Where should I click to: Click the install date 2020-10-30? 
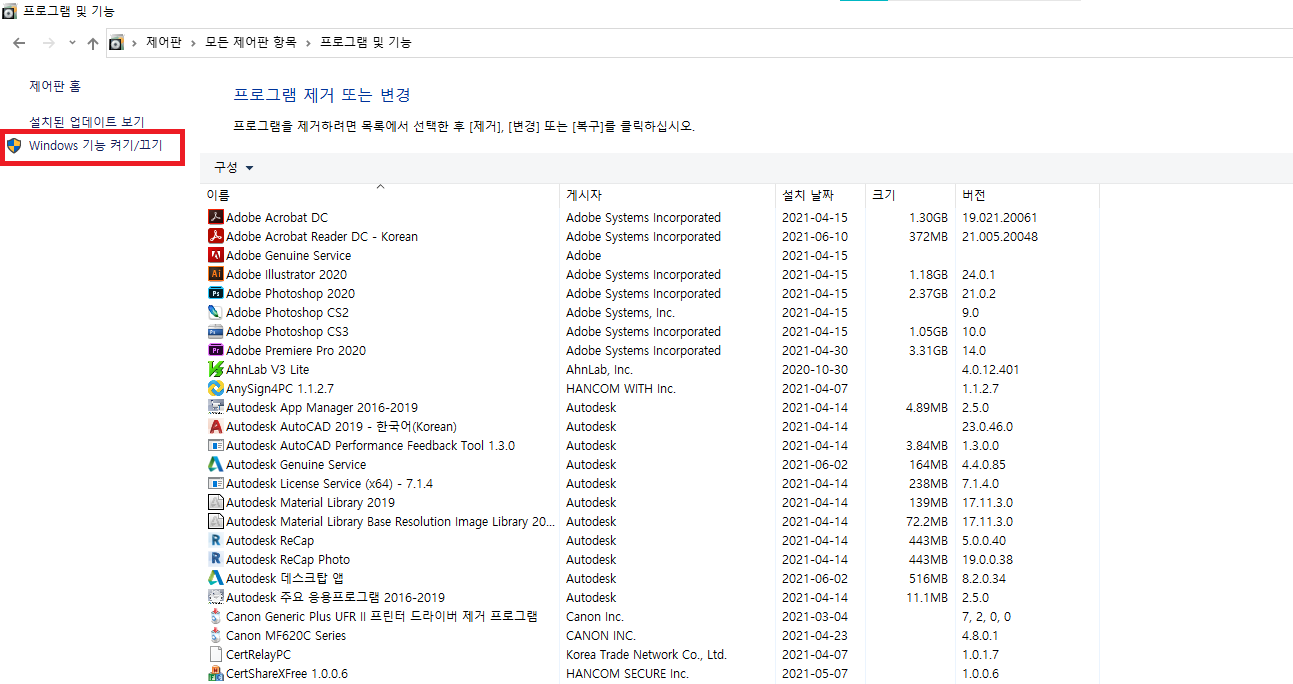pyautogui.click(x=814, y=369)
